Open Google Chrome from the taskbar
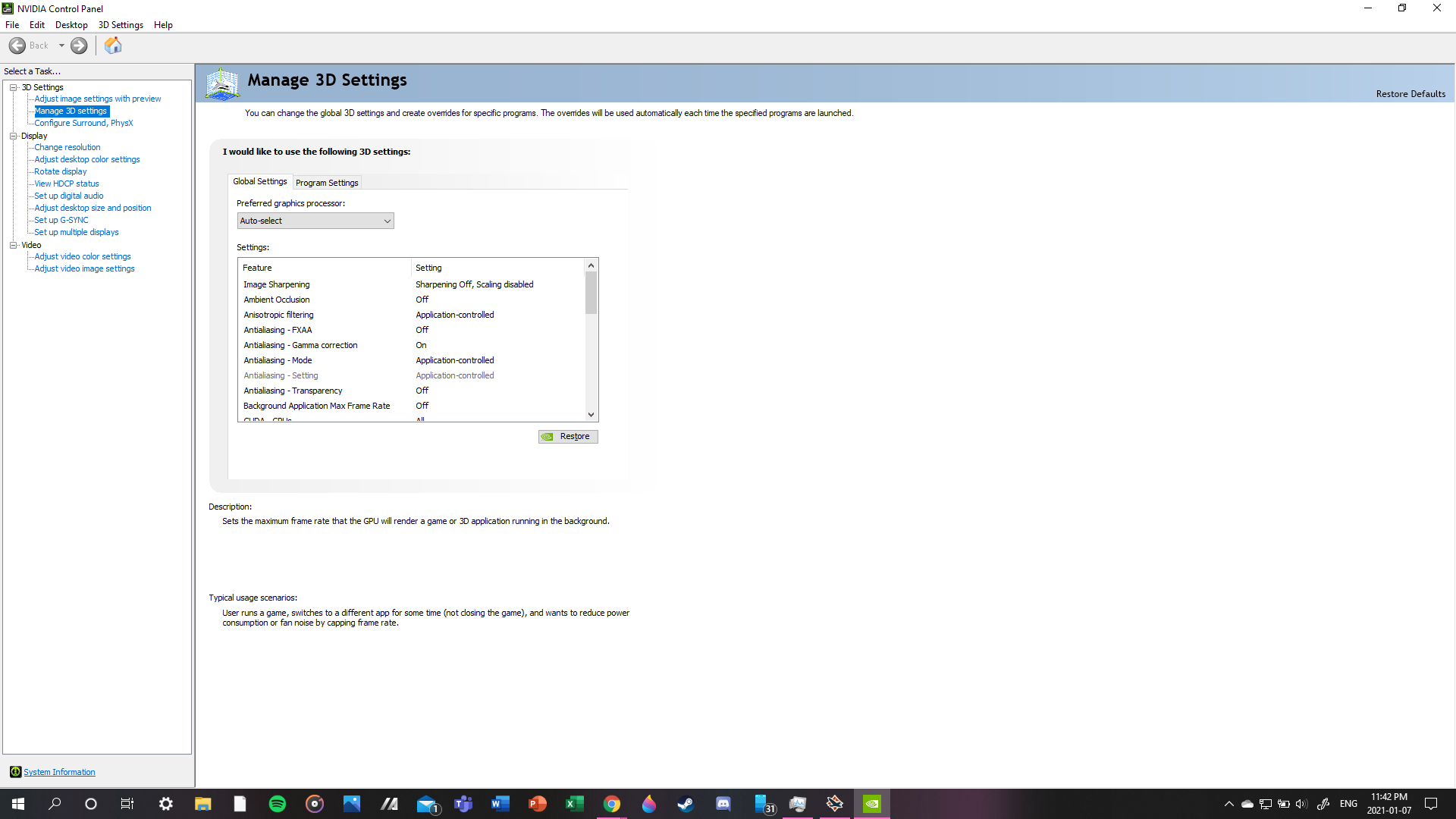 pos(611,804)
